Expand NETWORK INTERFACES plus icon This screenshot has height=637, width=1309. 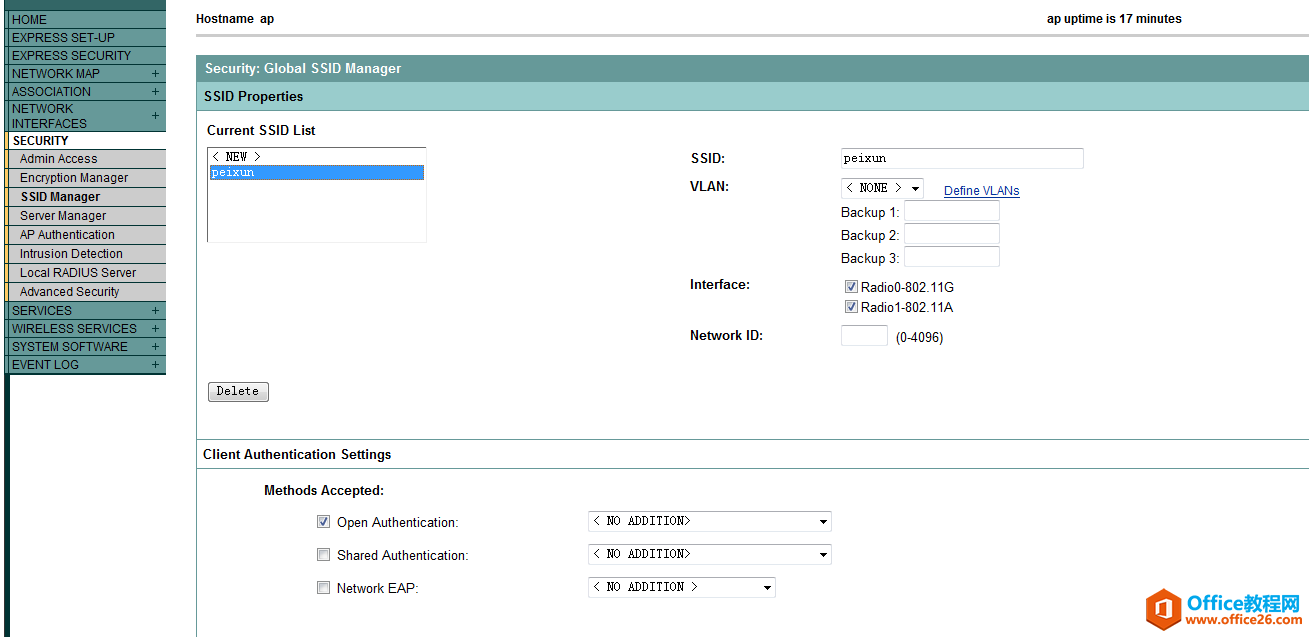pyautogui.click(x=155, y=116)
